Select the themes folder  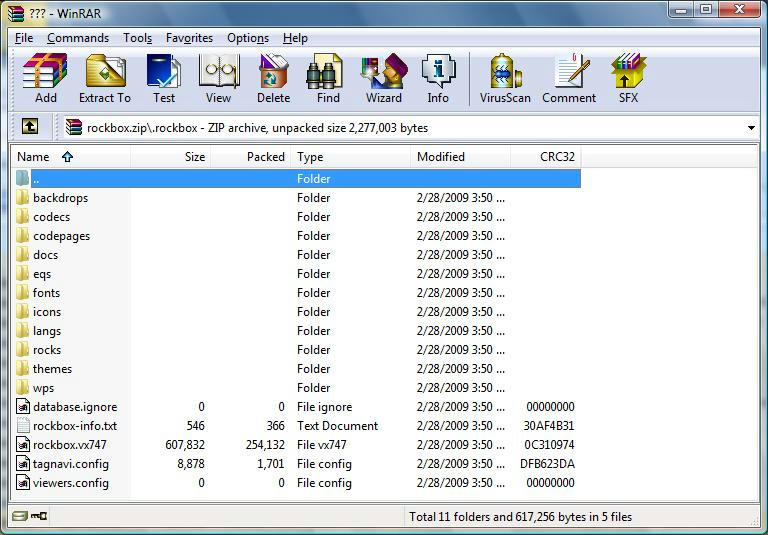[52, 369]
